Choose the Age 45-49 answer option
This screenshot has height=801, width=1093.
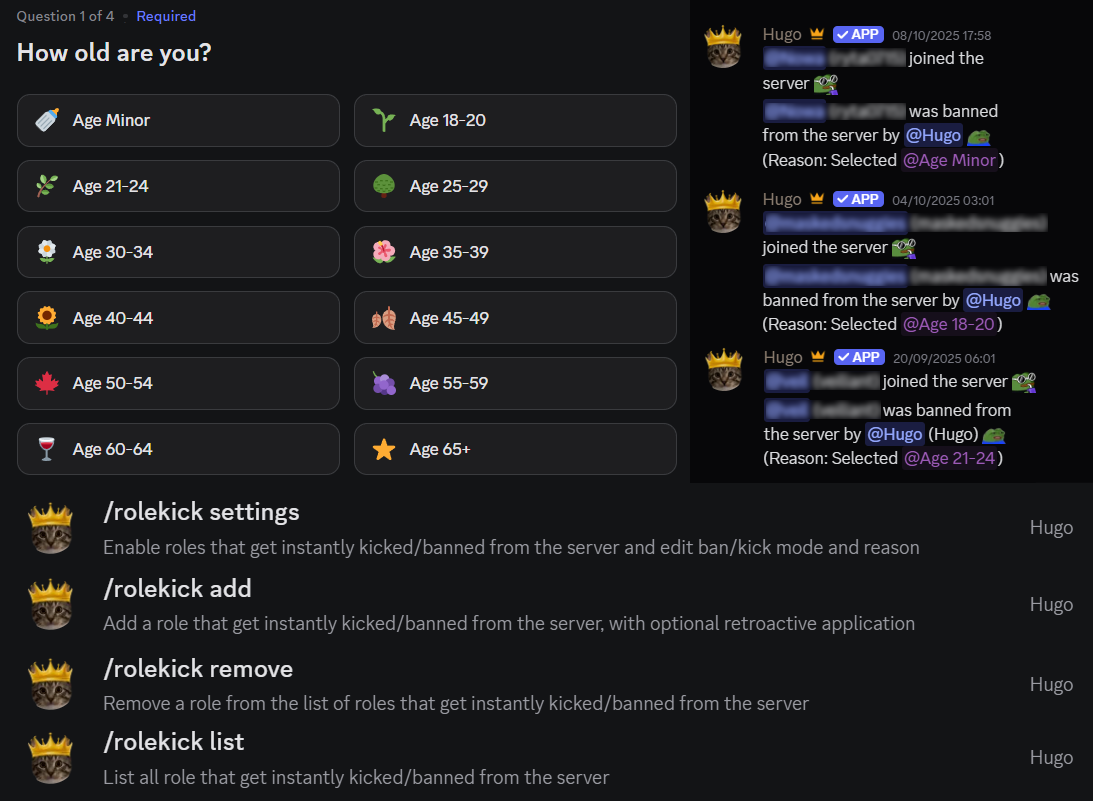[515, 318]
